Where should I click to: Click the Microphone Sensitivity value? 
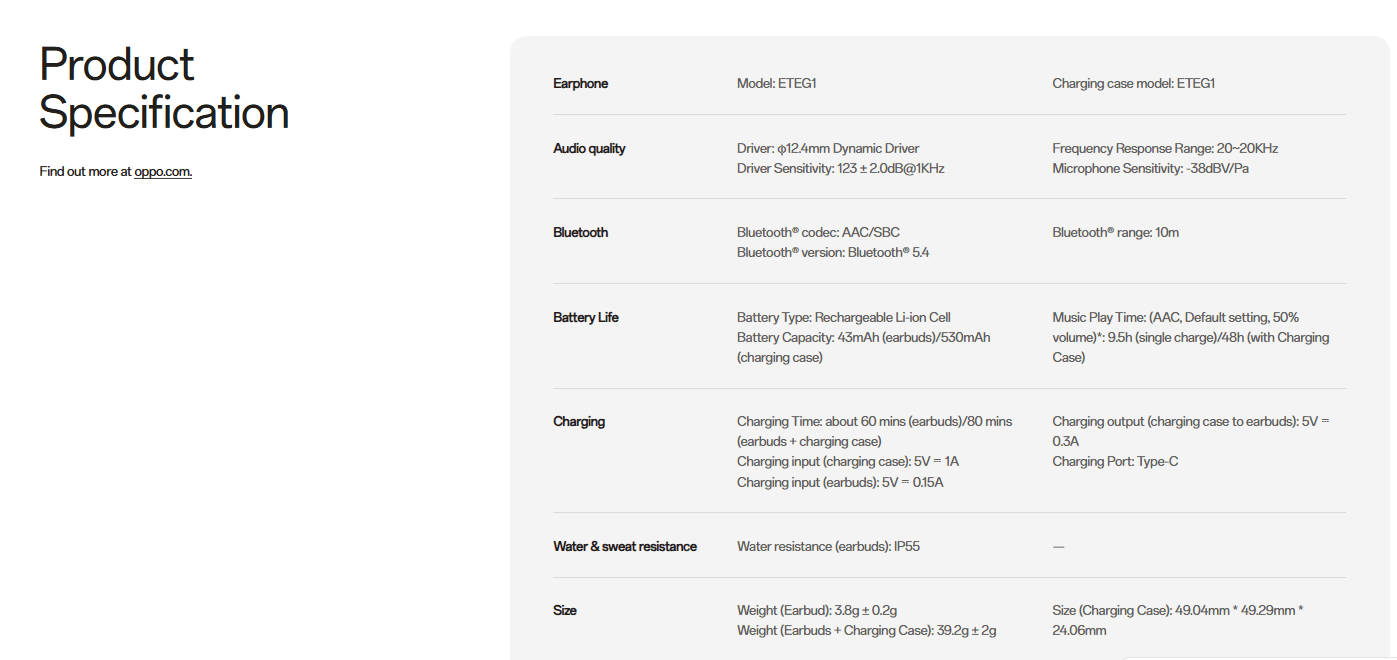[x=1150, y=169]
